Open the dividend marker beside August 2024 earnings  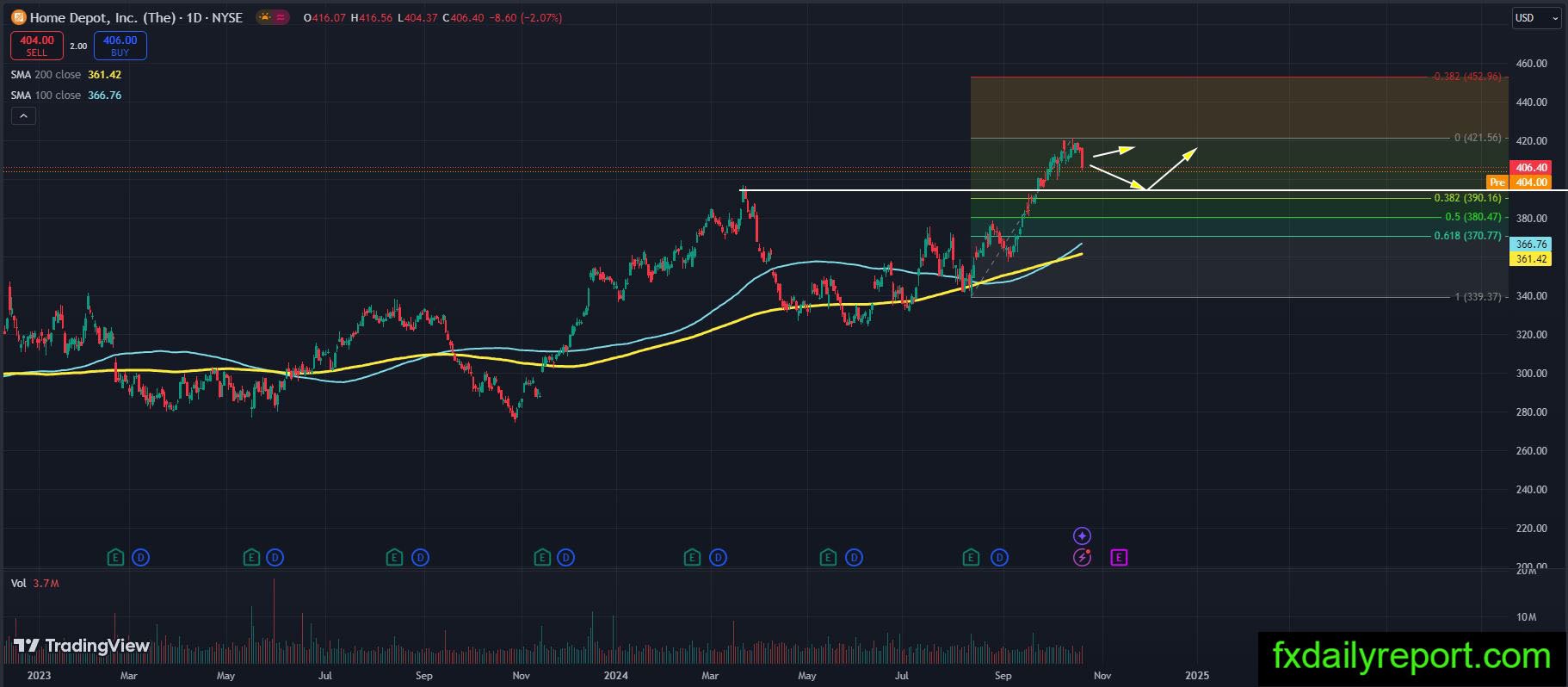tap(999, 558)
